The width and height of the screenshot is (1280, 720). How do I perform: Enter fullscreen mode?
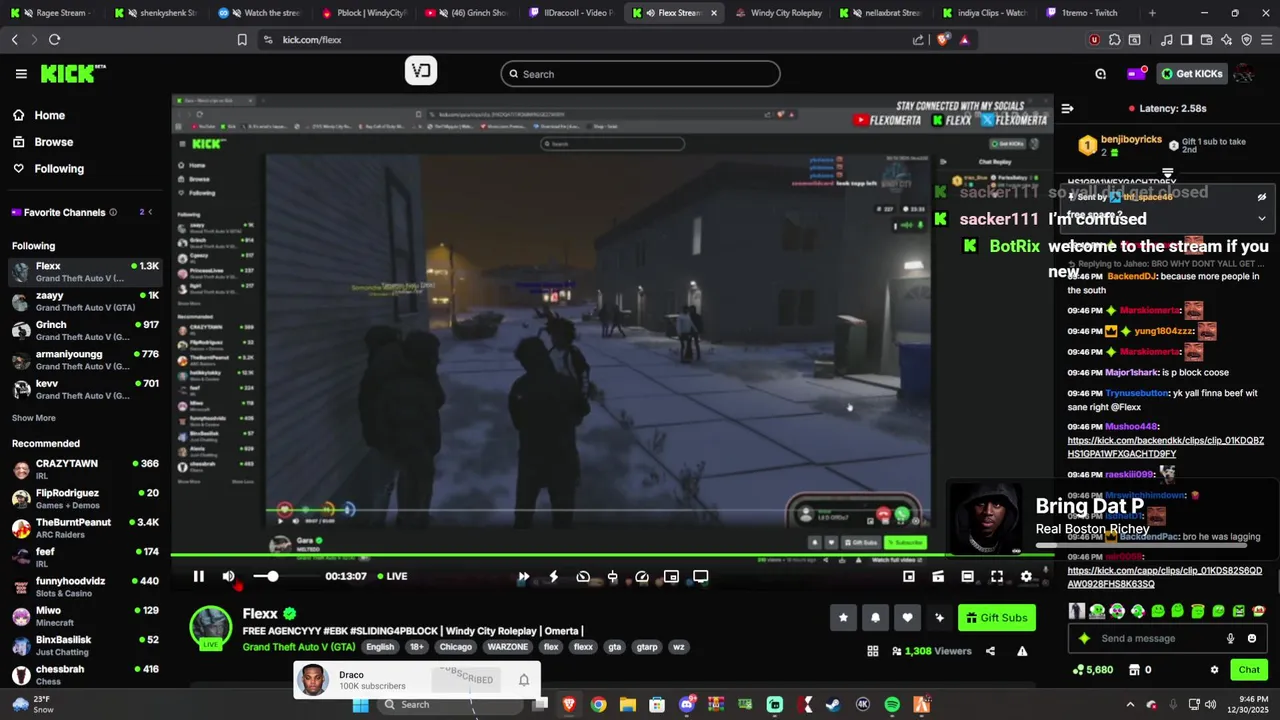997,576
